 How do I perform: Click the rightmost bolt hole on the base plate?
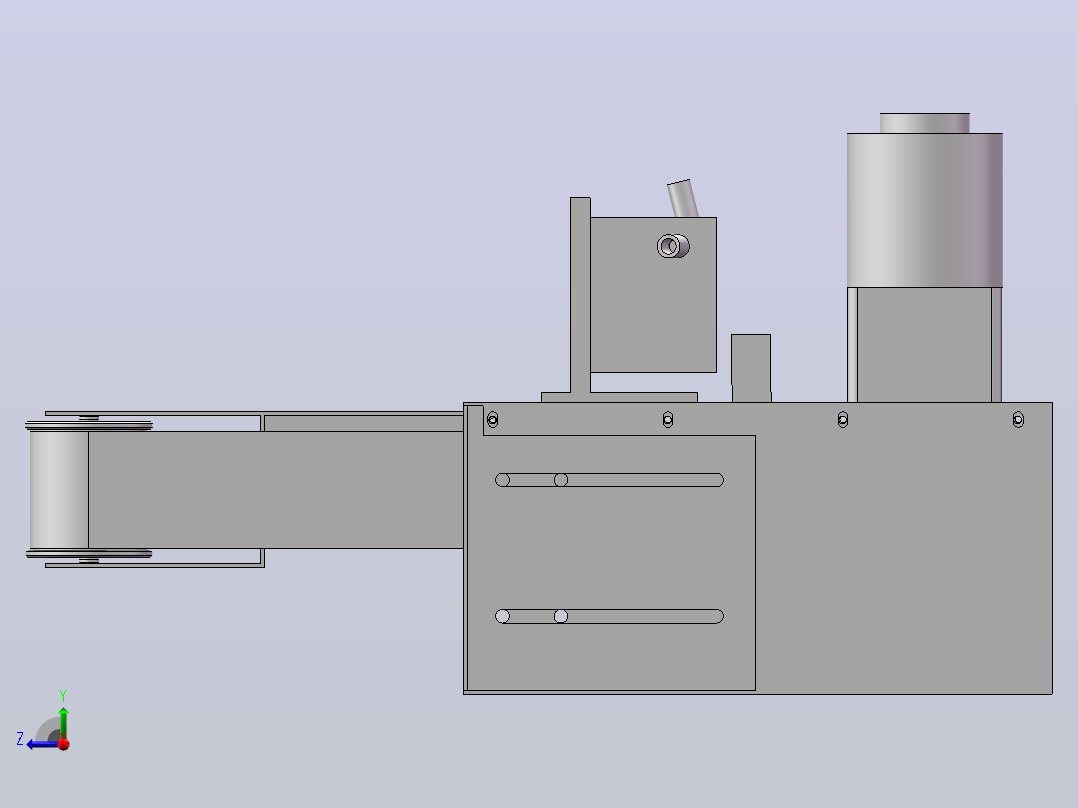[x=1018, y=419]
